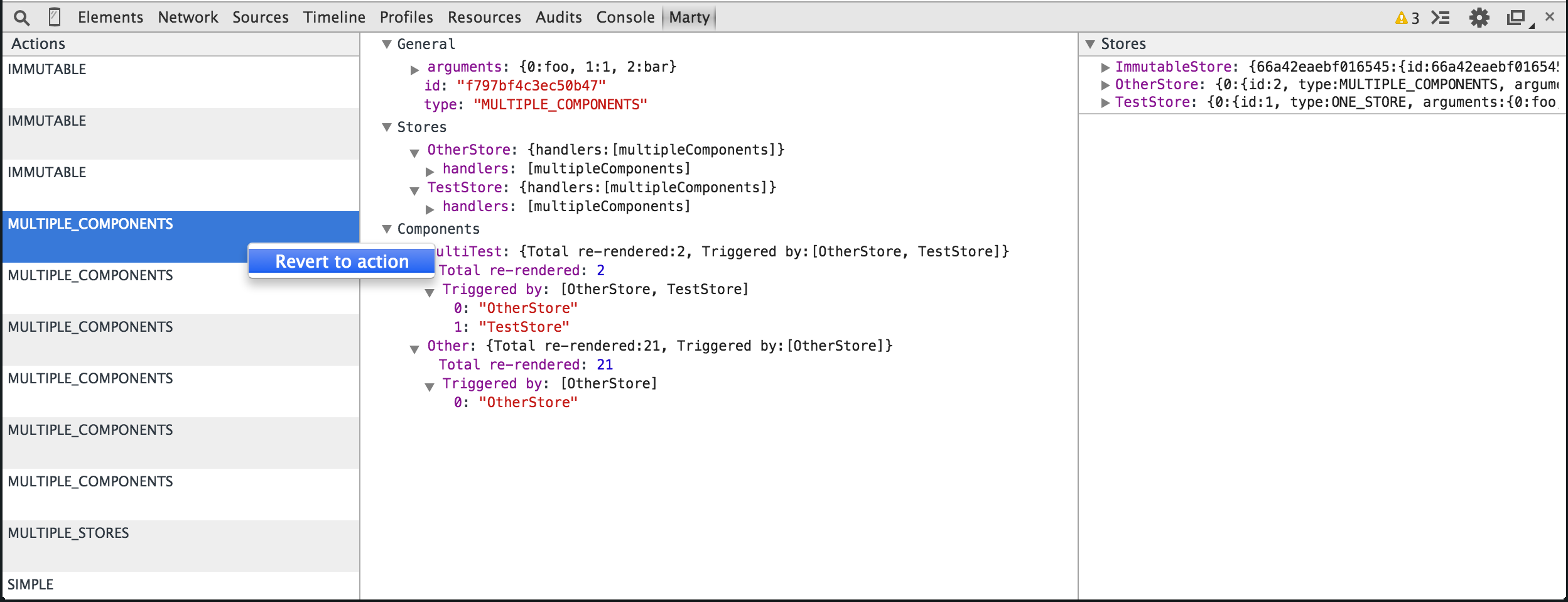Collapse the Other component entry

tap(414, 349)
